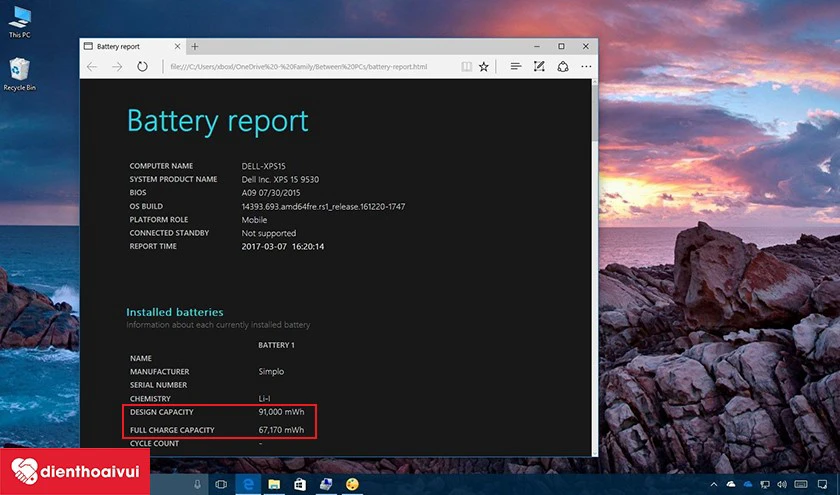Image resolution: width=840 pixels, height=495 pixels.
Task: Open a new tab with plus button
Action: [x=194, y=47]
